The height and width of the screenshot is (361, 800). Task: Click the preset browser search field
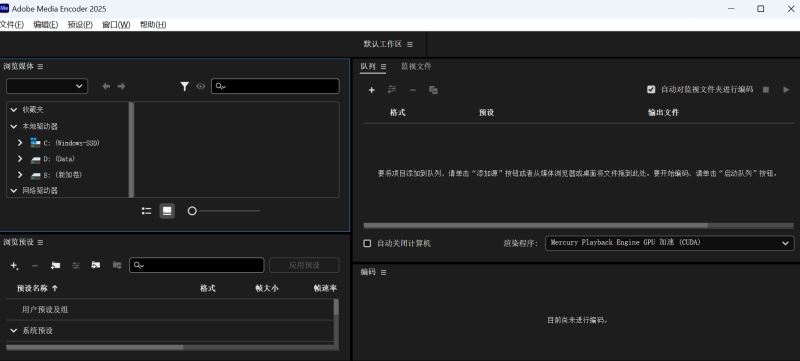[x=197, y=265]
